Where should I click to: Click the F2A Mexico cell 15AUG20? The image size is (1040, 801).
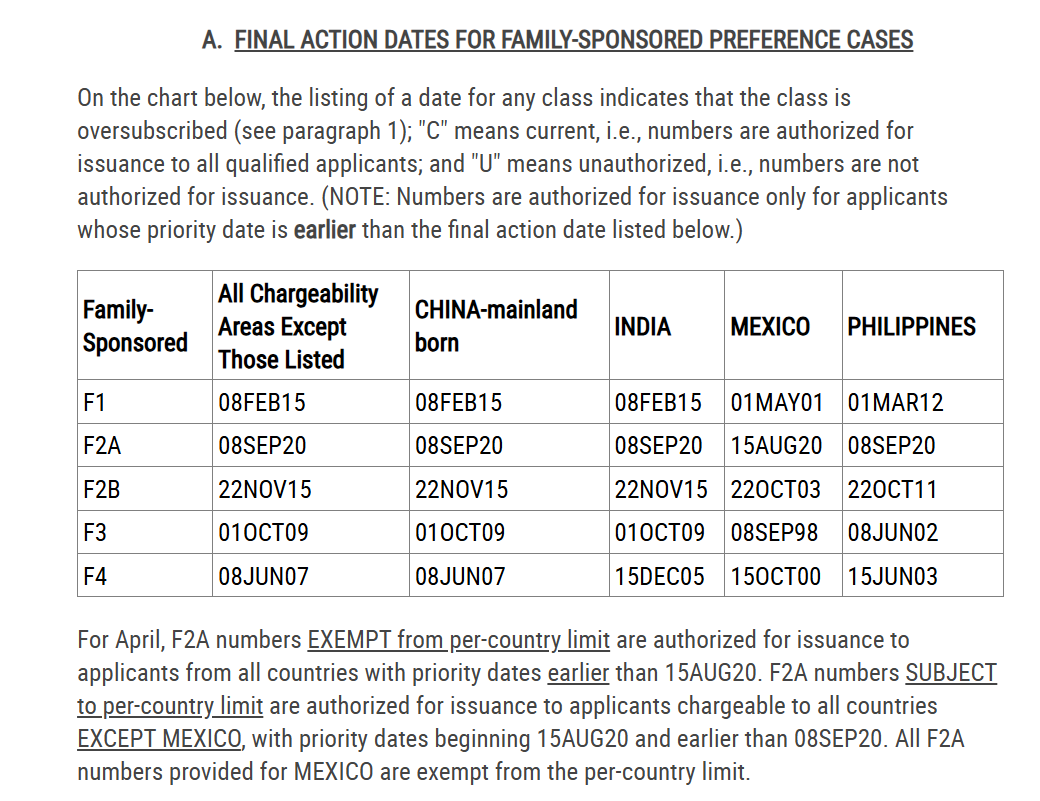point(776,445)
